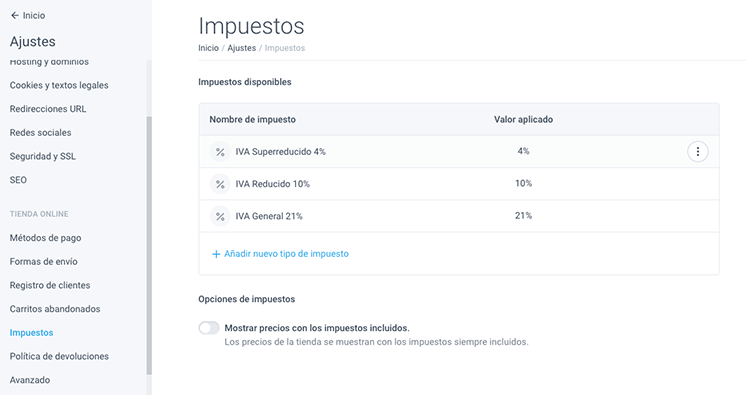Open Métodos de pago settings

[45, 238]
